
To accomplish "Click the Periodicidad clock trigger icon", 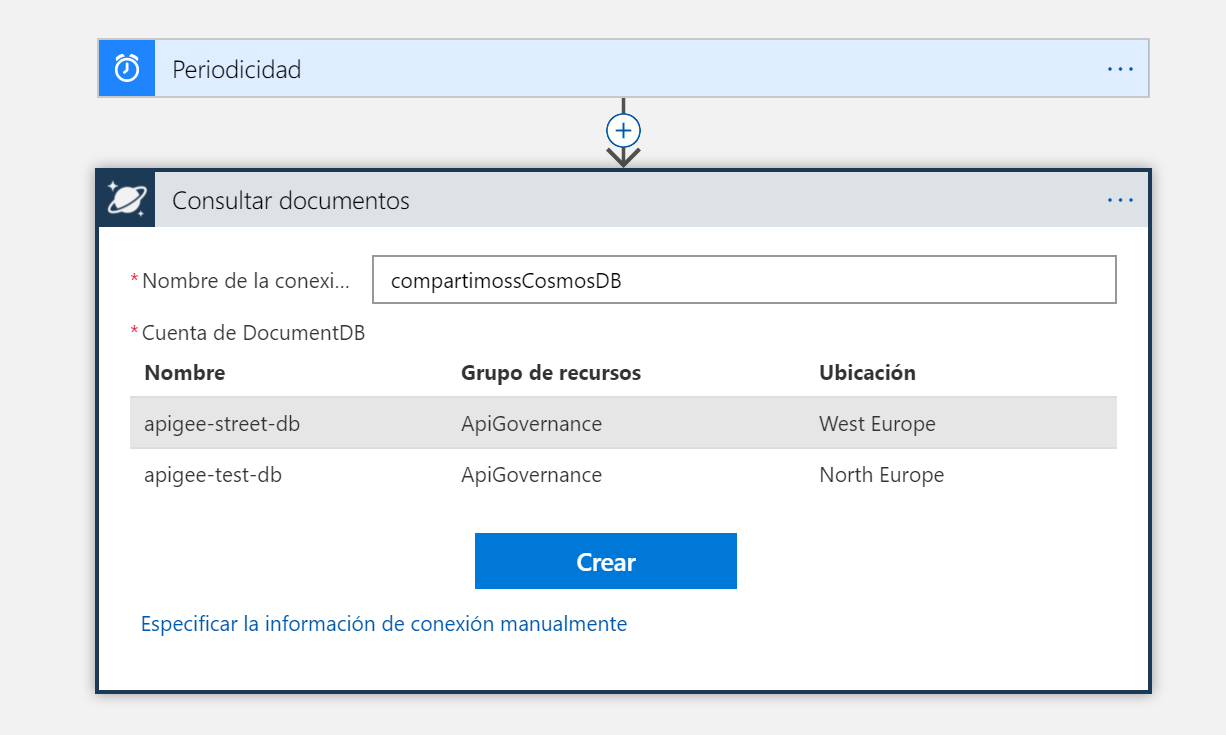I will (x=126, y=68).
